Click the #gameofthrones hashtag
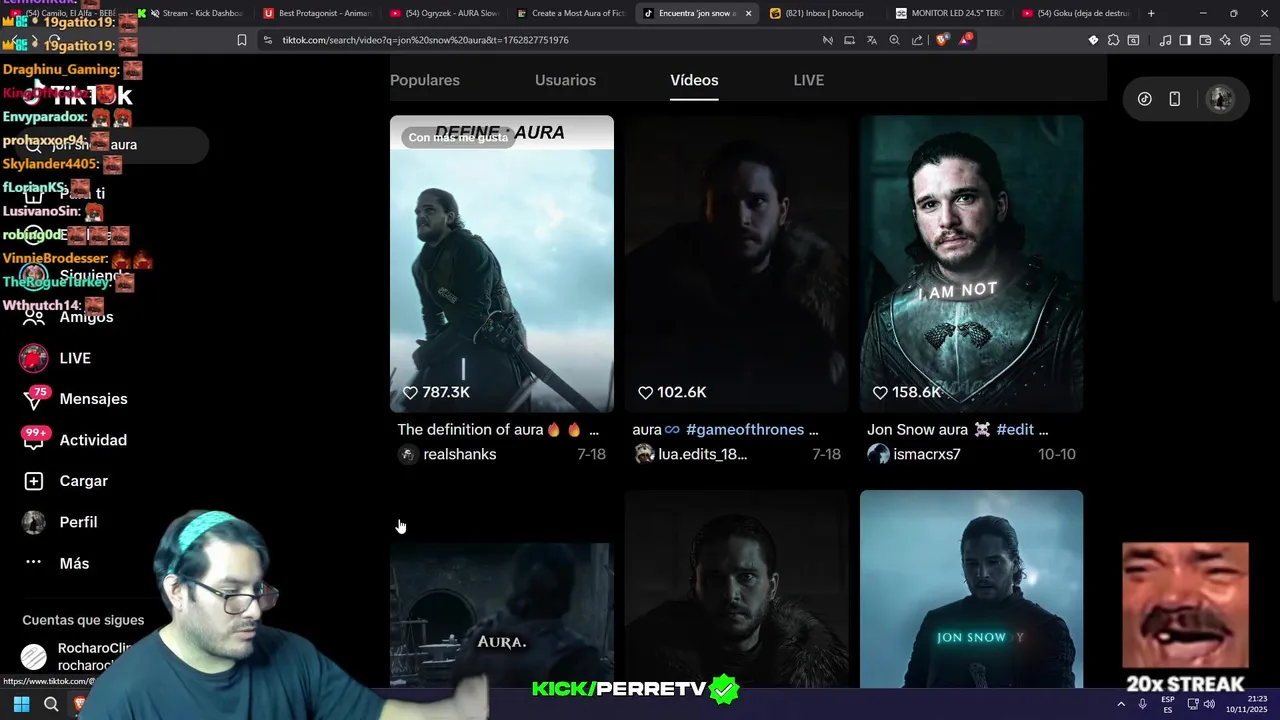This screenshot has height=720, width=1280. point(745,429)
